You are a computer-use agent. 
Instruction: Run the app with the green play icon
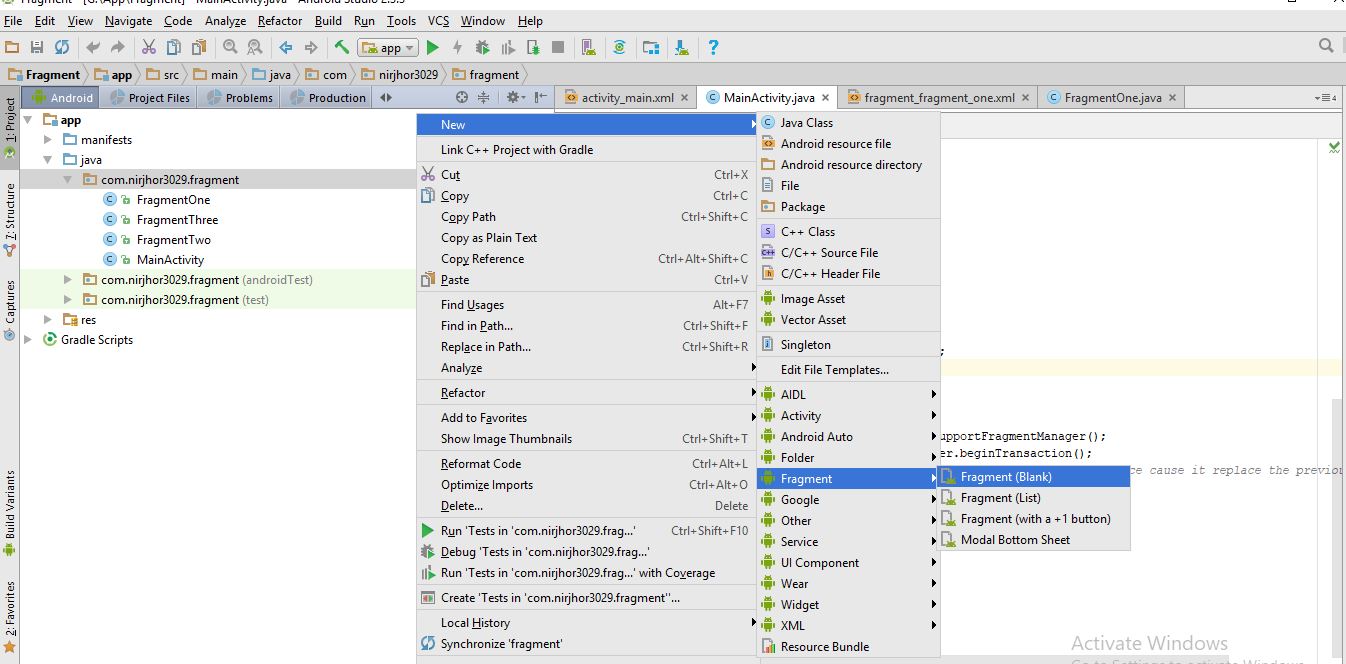(x=433, y=47)
